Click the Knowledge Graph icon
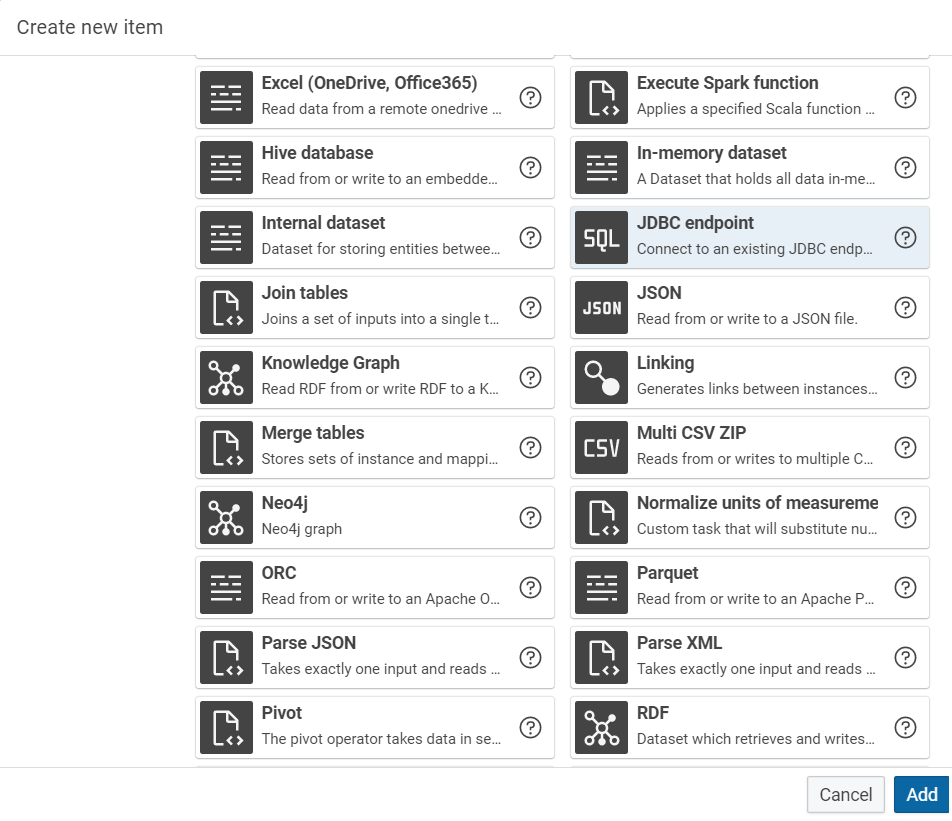This screenshot has width=952, height=821. pos(226,378)
